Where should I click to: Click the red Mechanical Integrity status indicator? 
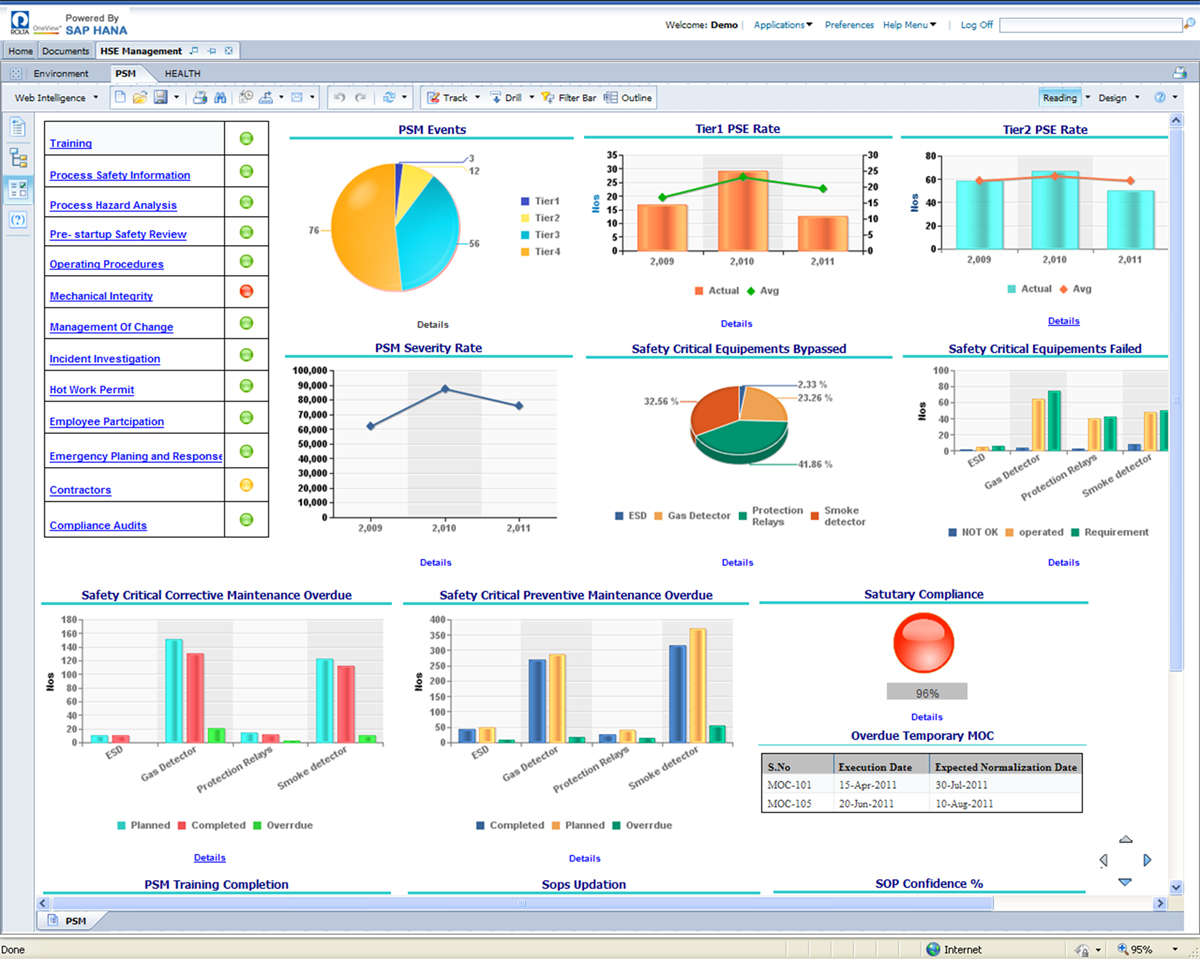point(246,291)
